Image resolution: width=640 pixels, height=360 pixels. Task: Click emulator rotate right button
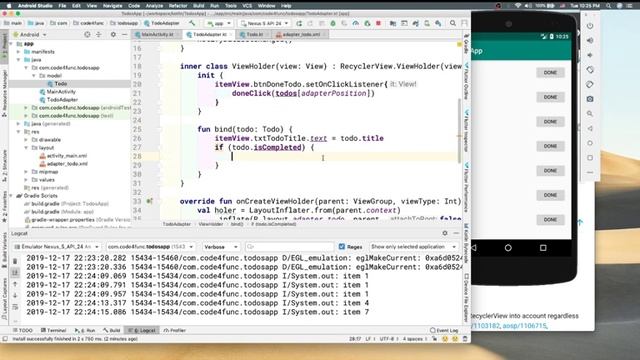590,84
